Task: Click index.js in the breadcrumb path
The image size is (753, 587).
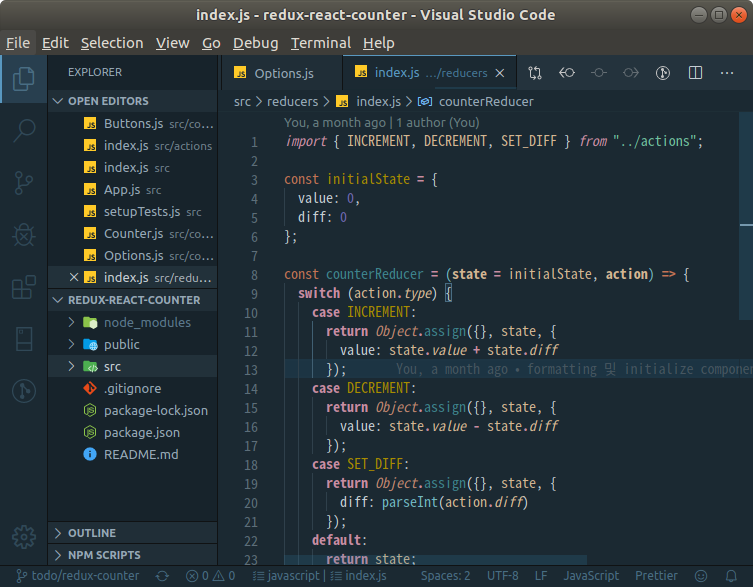Action: tap(369, 102)
